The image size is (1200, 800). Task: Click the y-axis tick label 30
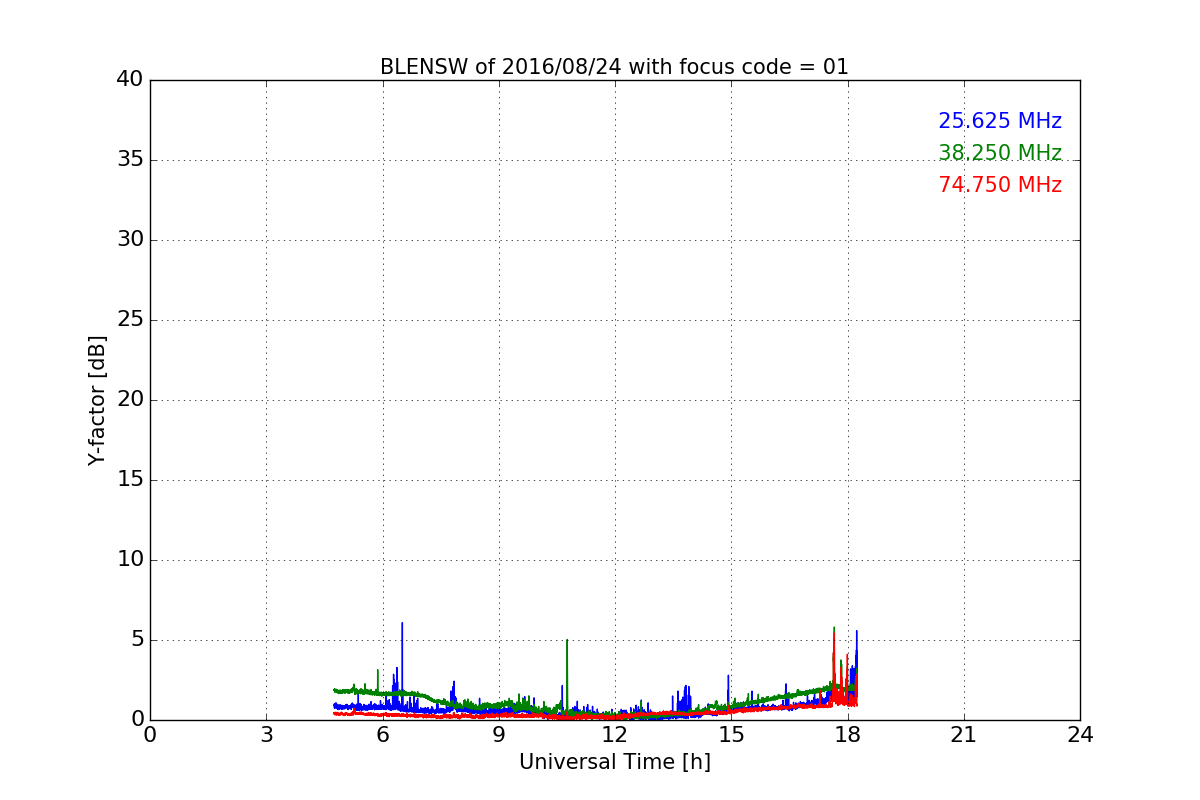click(130, 240)
